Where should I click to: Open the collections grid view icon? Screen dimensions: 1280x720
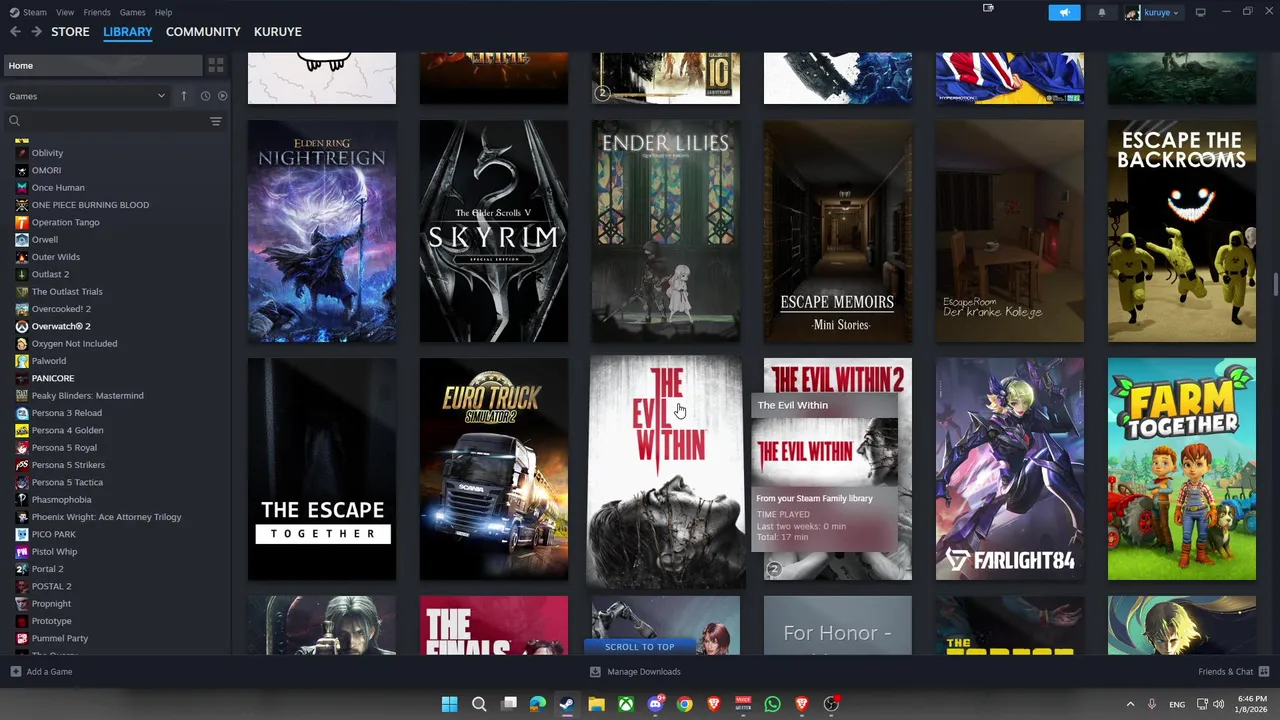215,65
